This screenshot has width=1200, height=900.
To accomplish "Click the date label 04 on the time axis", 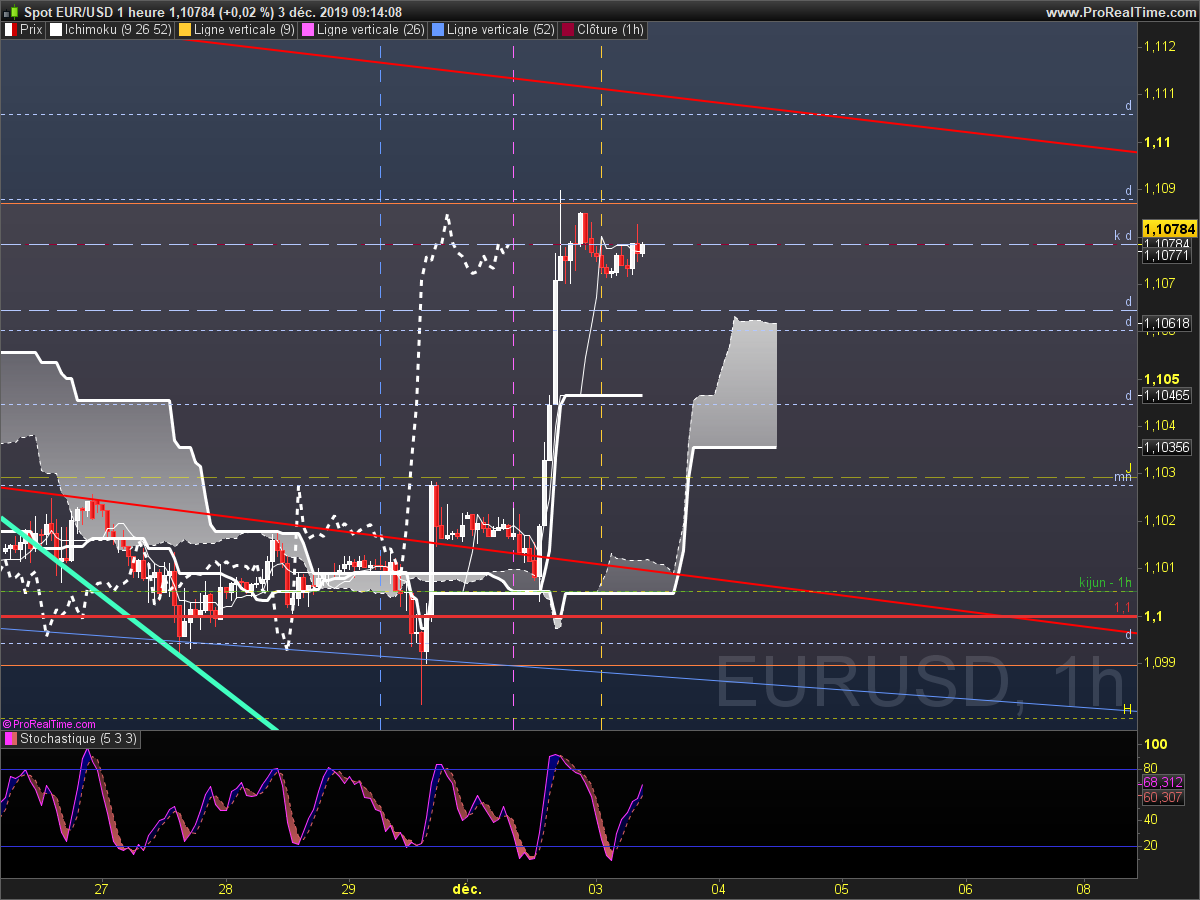I will point(719,888).
